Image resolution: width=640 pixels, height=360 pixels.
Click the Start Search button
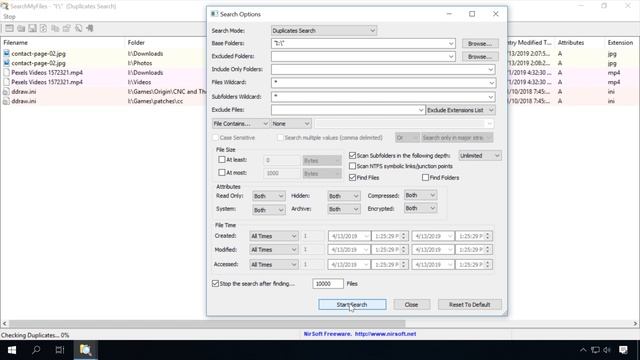tap(352, 304)
